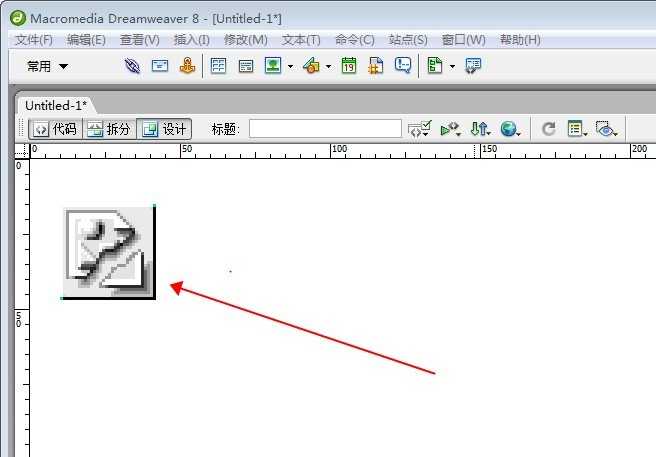Insert a Named Anchor
Screen dimensions: 656x457
(x=186, y=66)
